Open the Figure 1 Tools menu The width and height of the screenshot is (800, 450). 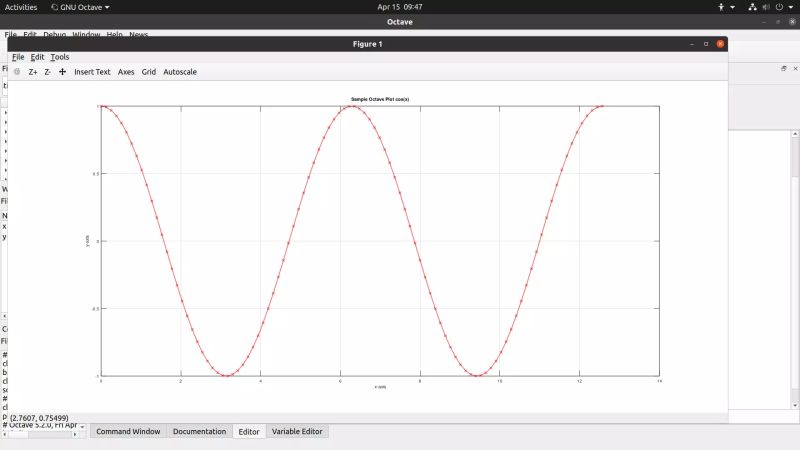(x=60, y=57)
